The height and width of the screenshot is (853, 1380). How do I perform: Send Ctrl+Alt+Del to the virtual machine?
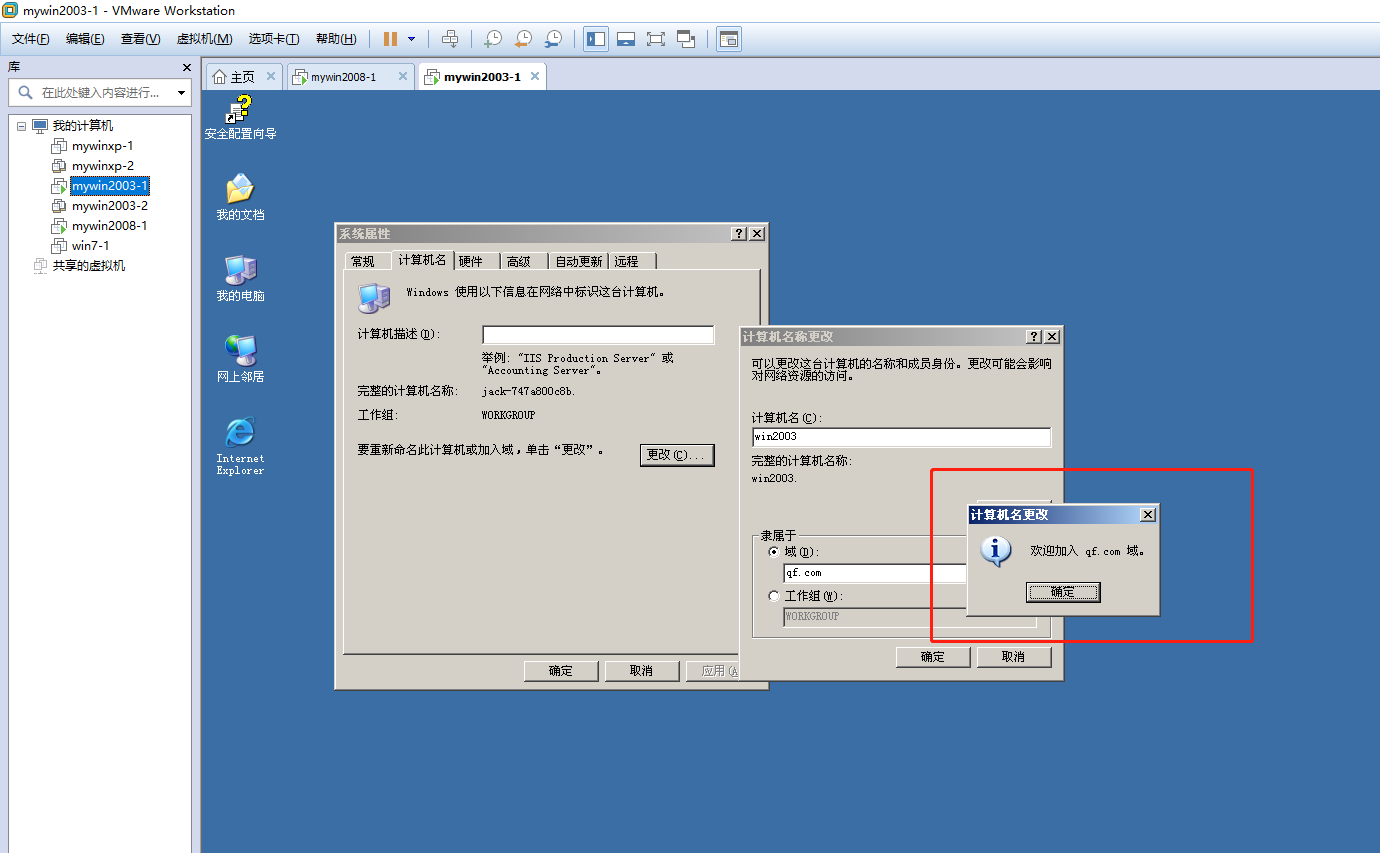[x=451, y=39]
